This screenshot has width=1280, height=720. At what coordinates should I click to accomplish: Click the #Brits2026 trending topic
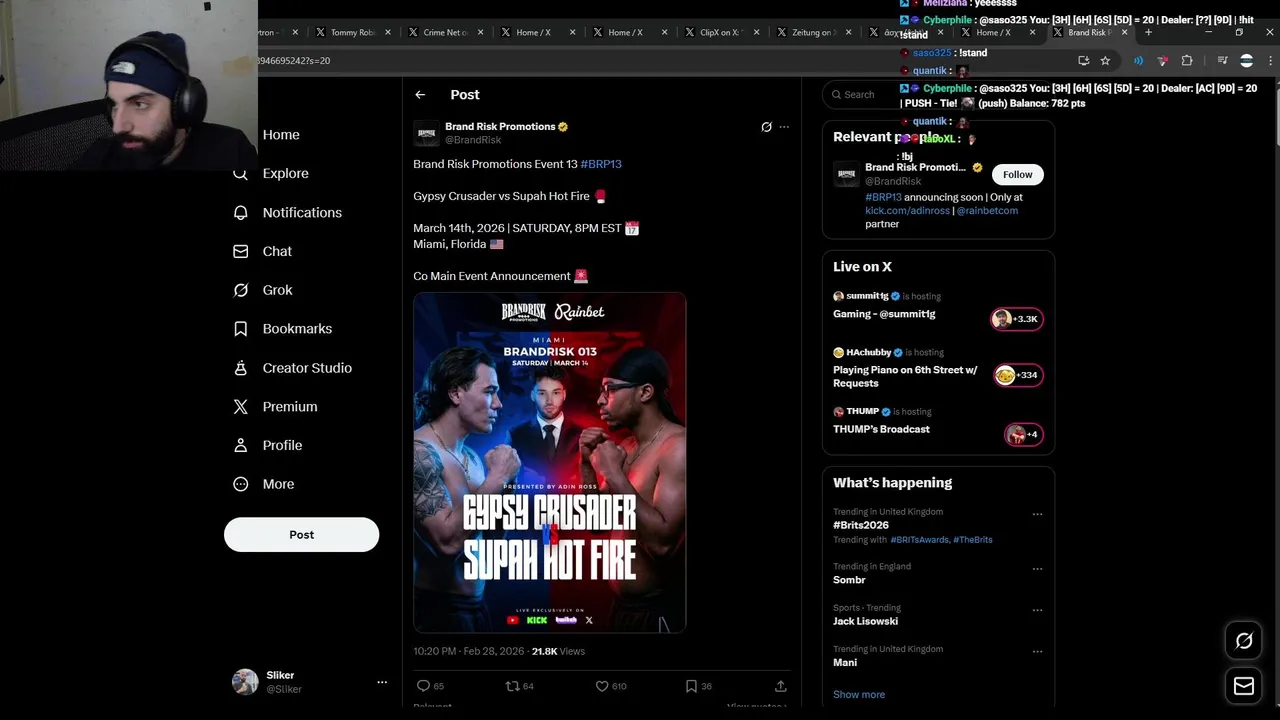pos(861,525)
